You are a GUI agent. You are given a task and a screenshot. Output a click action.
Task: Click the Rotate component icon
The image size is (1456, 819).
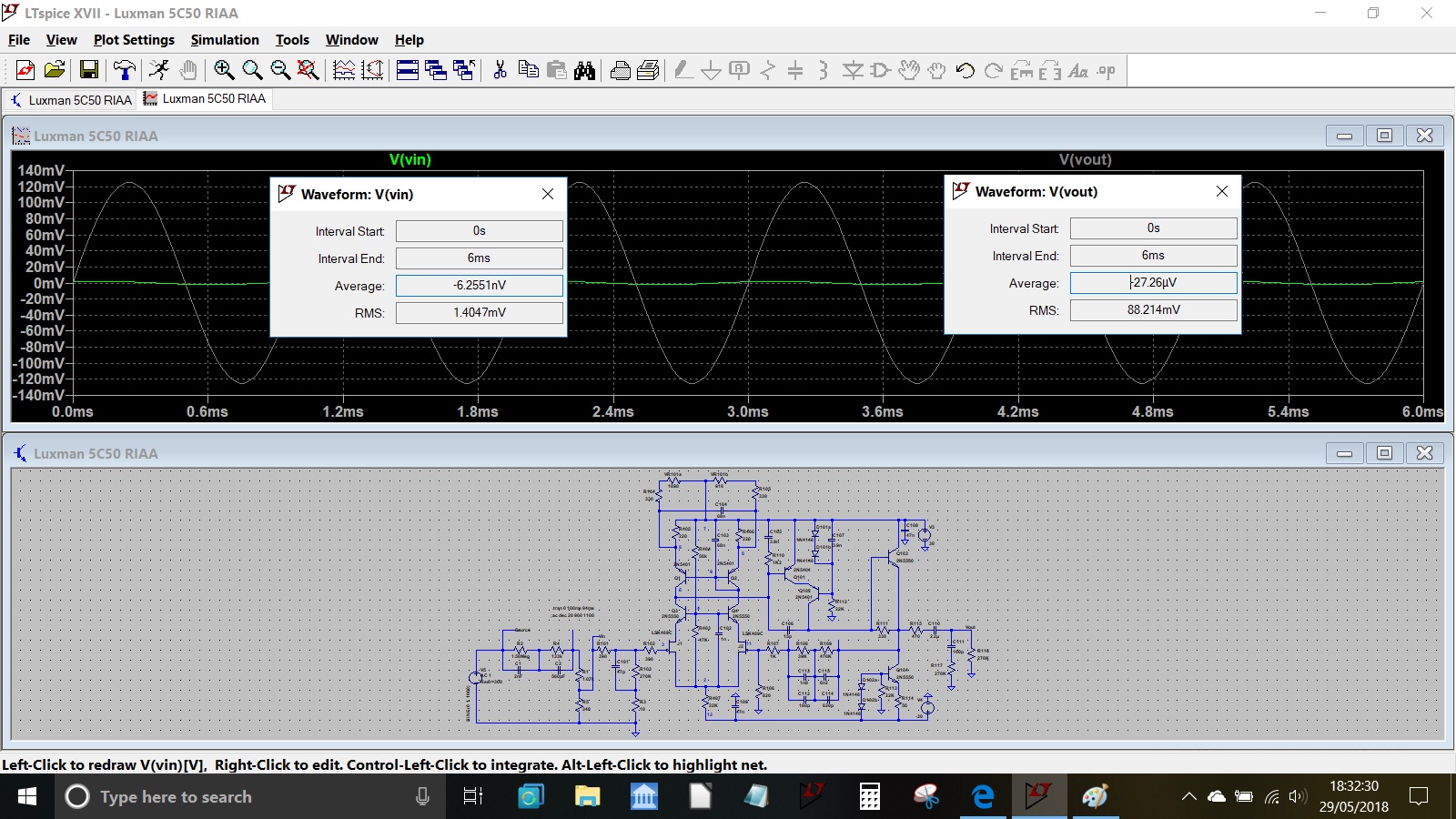(x=1022, y=70)
